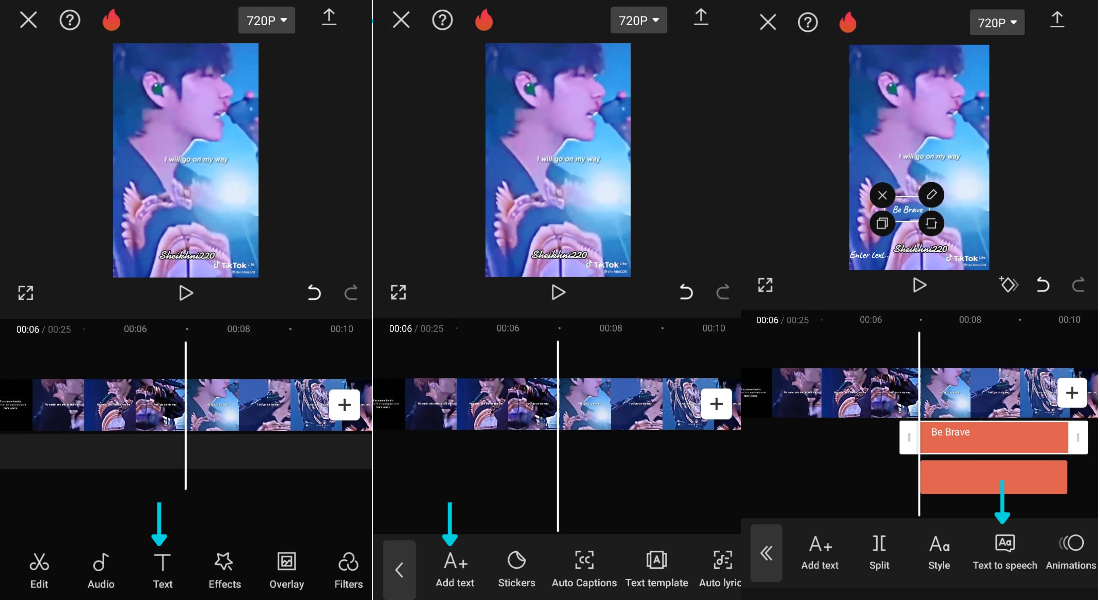Edit Be Brave text via pencil handle
The image size is (1100, 600).
931,194
